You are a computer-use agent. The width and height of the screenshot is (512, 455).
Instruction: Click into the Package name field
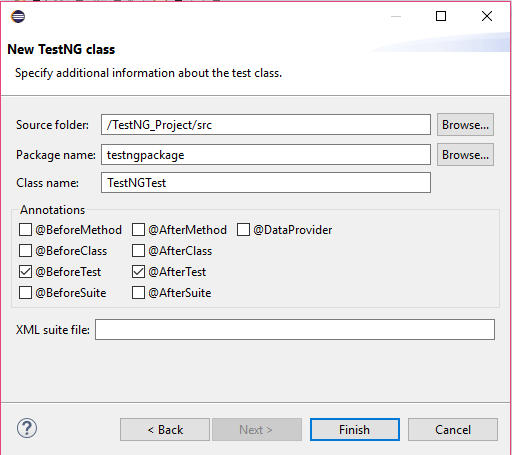point(266,155)
